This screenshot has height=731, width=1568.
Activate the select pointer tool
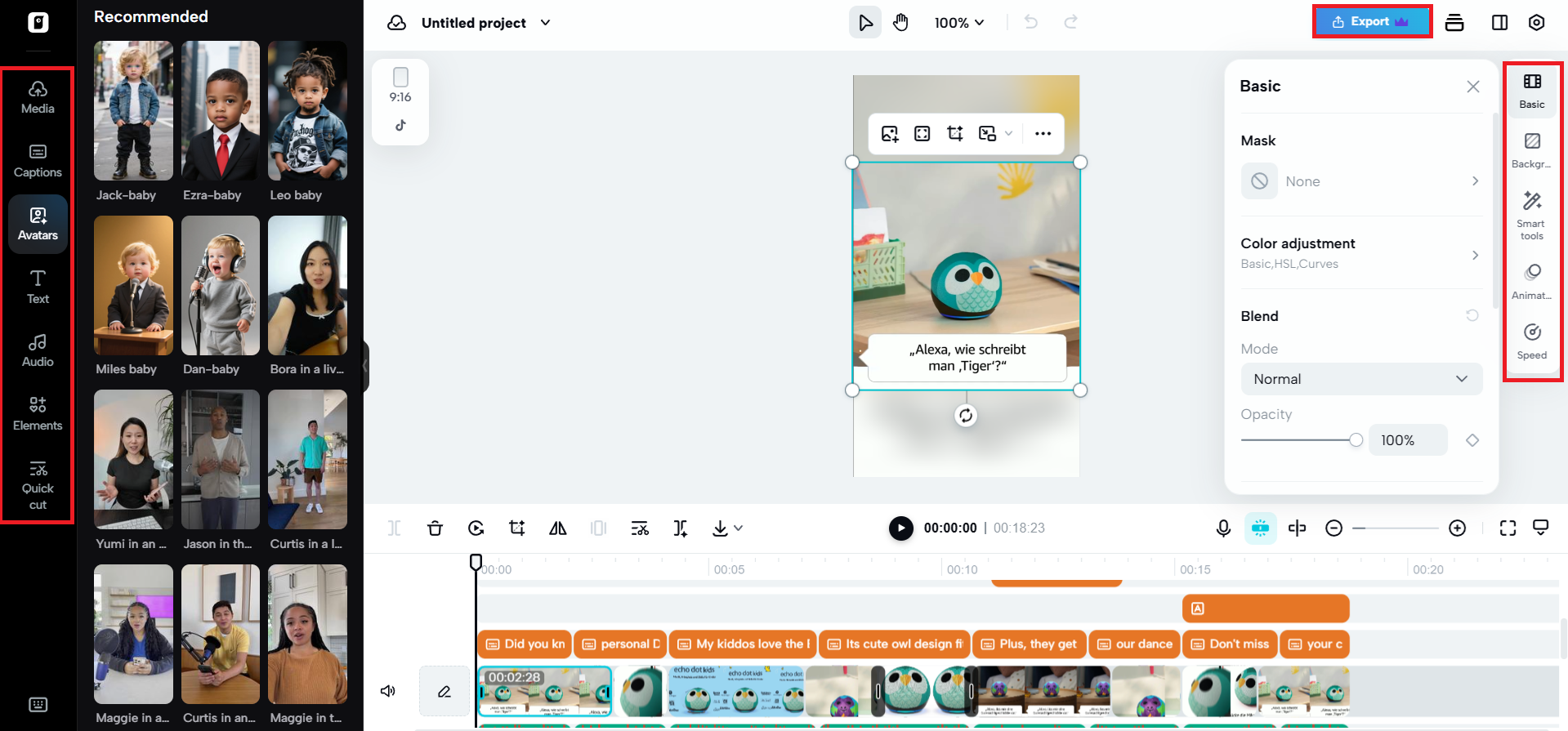click(865, 23)
